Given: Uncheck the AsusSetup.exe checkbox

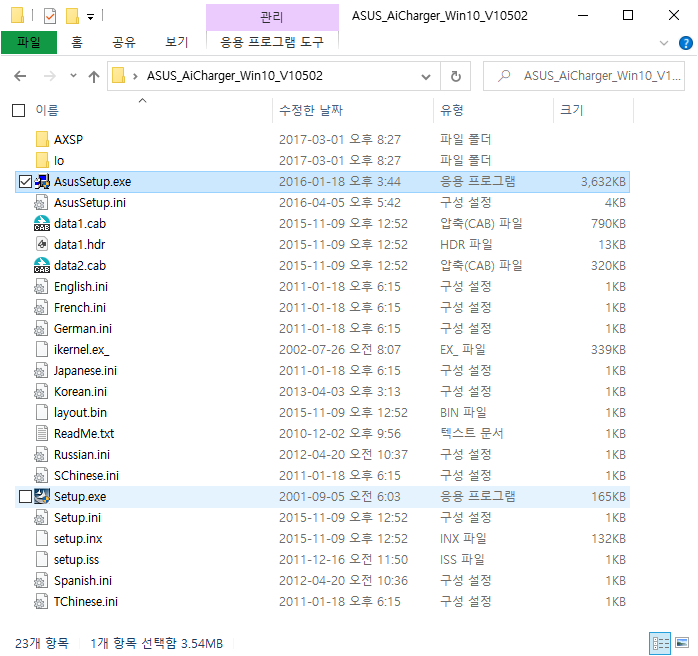Looking at the screenshot, I should point(25,182).
